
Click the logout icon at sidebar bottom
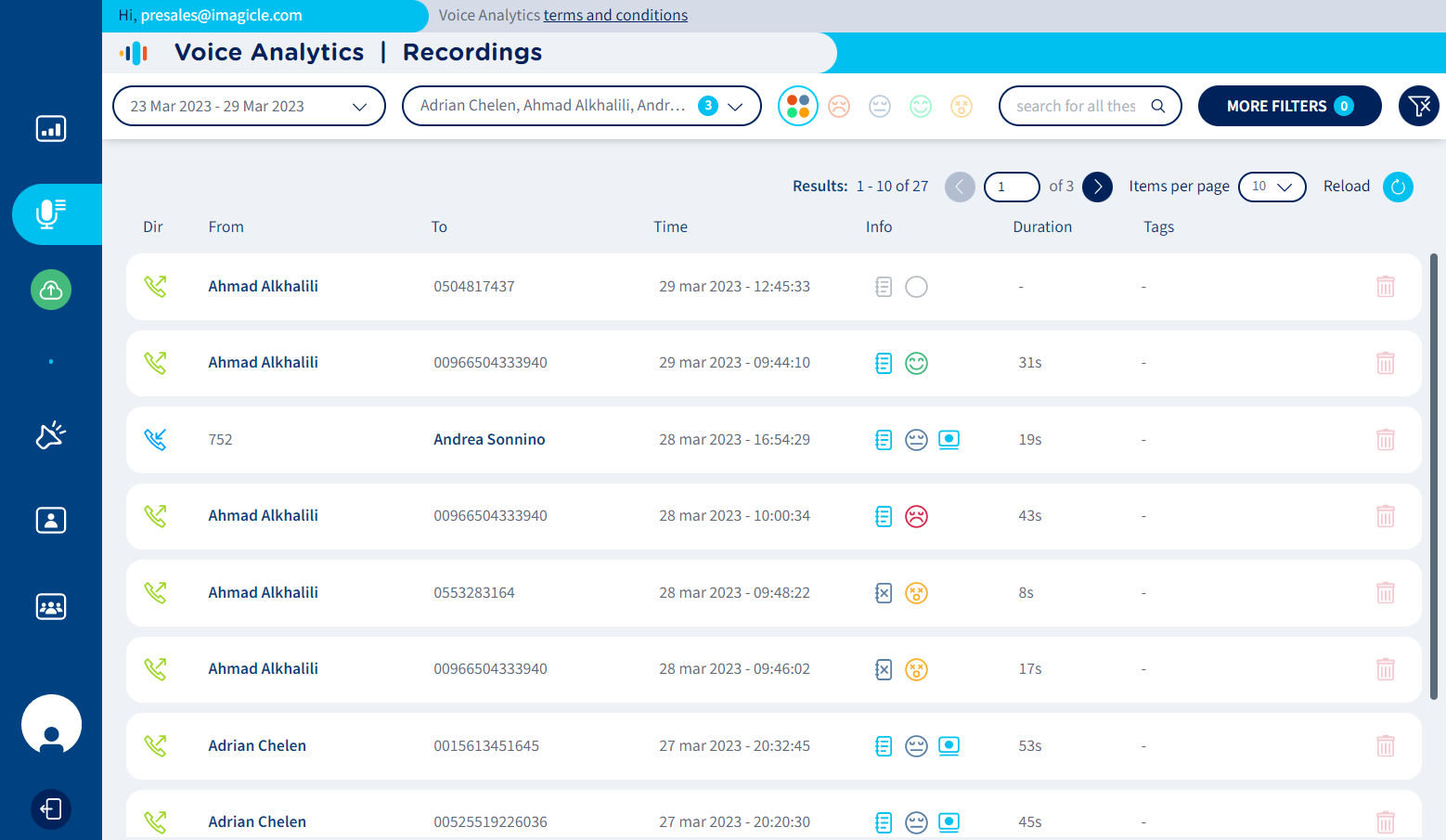pos(51,809)
